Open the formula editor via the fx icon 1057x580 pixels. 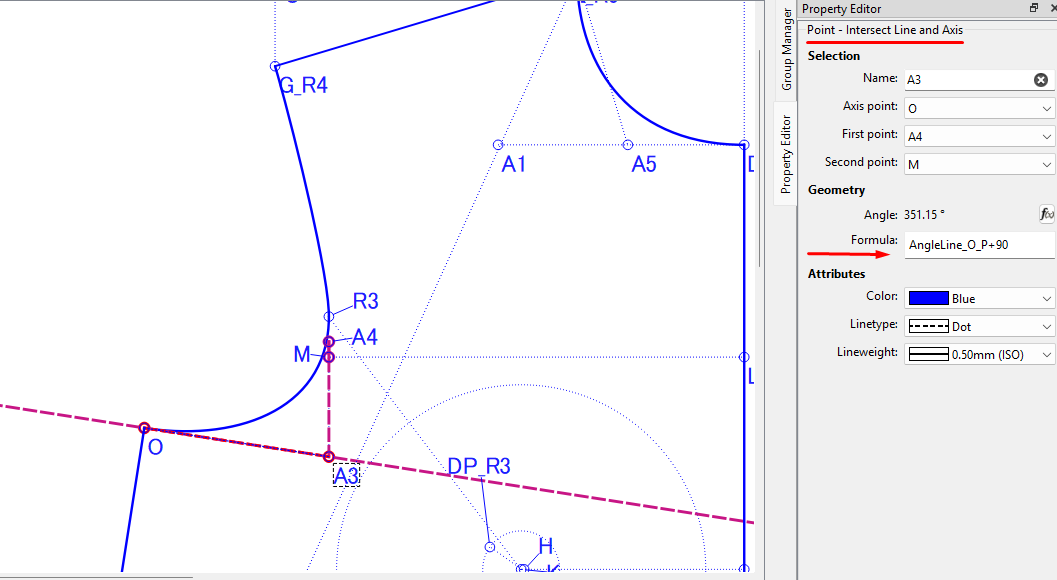pos(1047,214)
